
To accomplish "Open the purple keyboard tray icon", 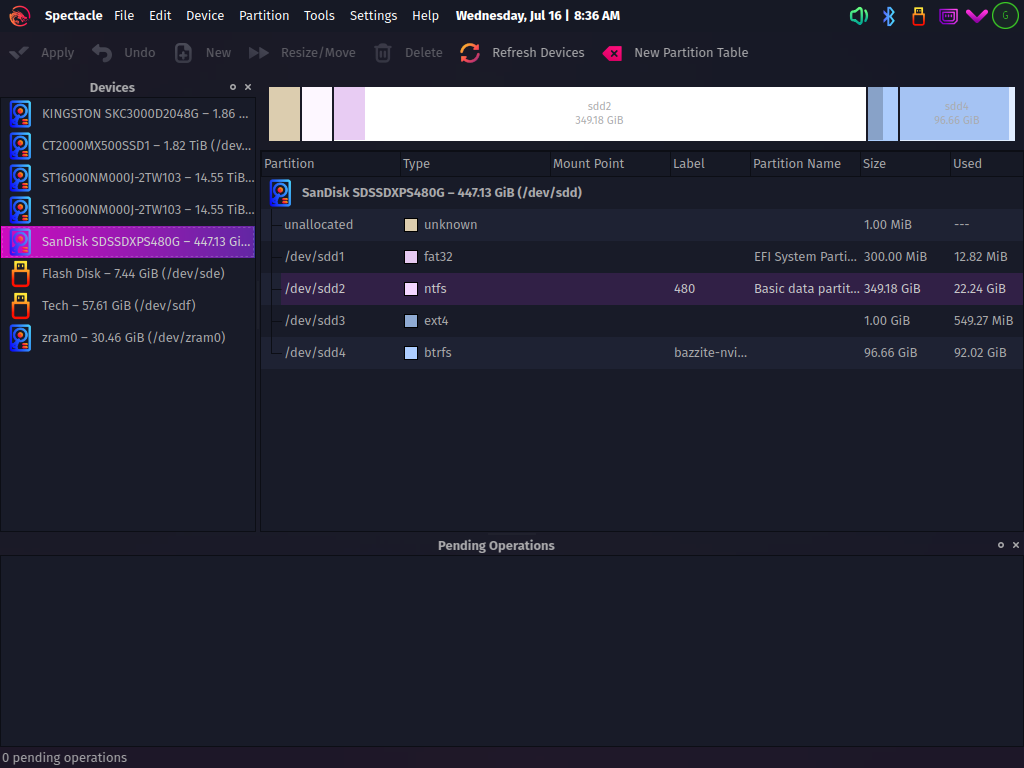I will [x=948, y=16].
